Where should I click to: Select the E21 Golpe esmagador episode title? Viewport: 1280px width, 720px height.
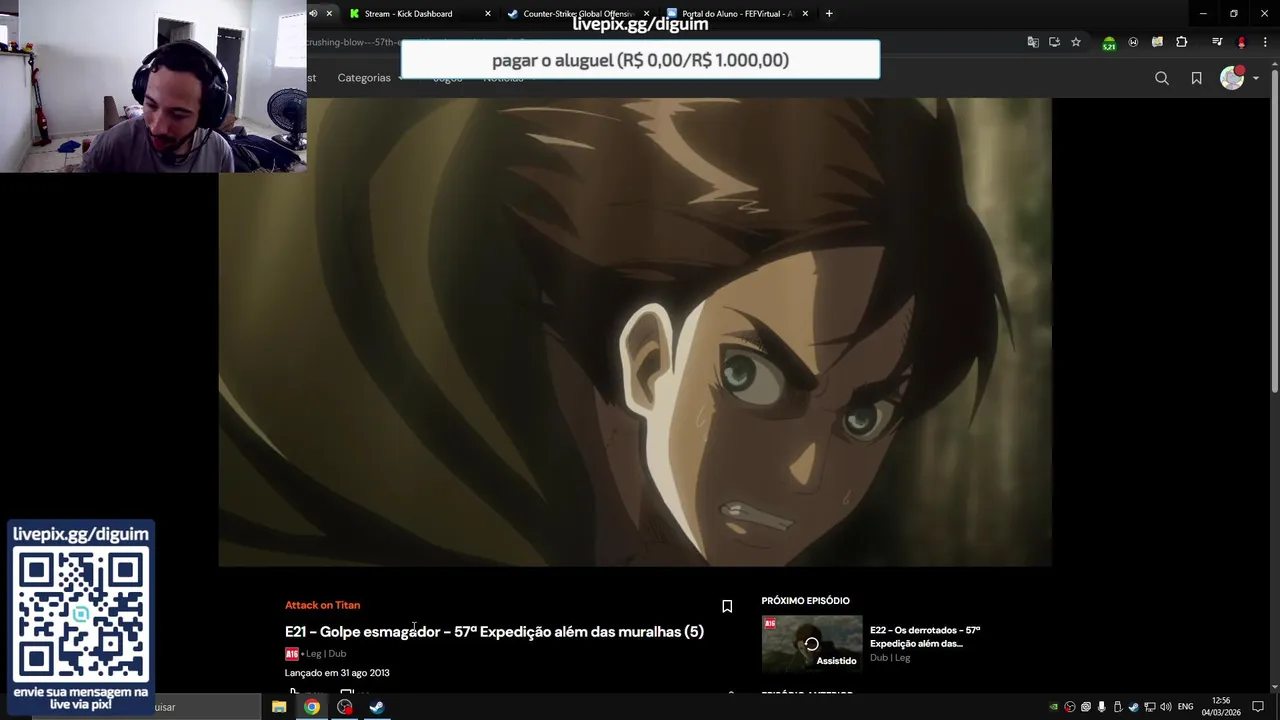pos(494,632)
